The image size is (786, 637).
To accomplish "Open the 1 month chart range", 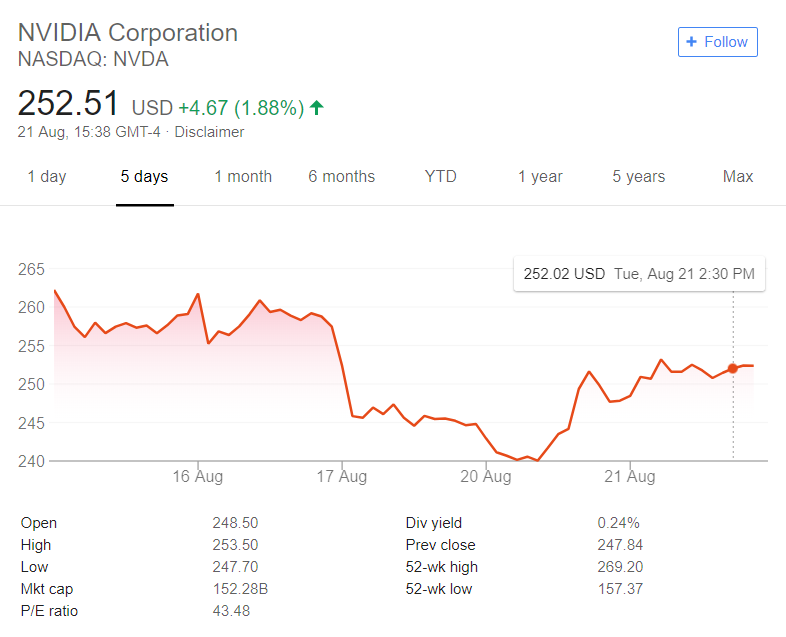I will tap(243, 176).
